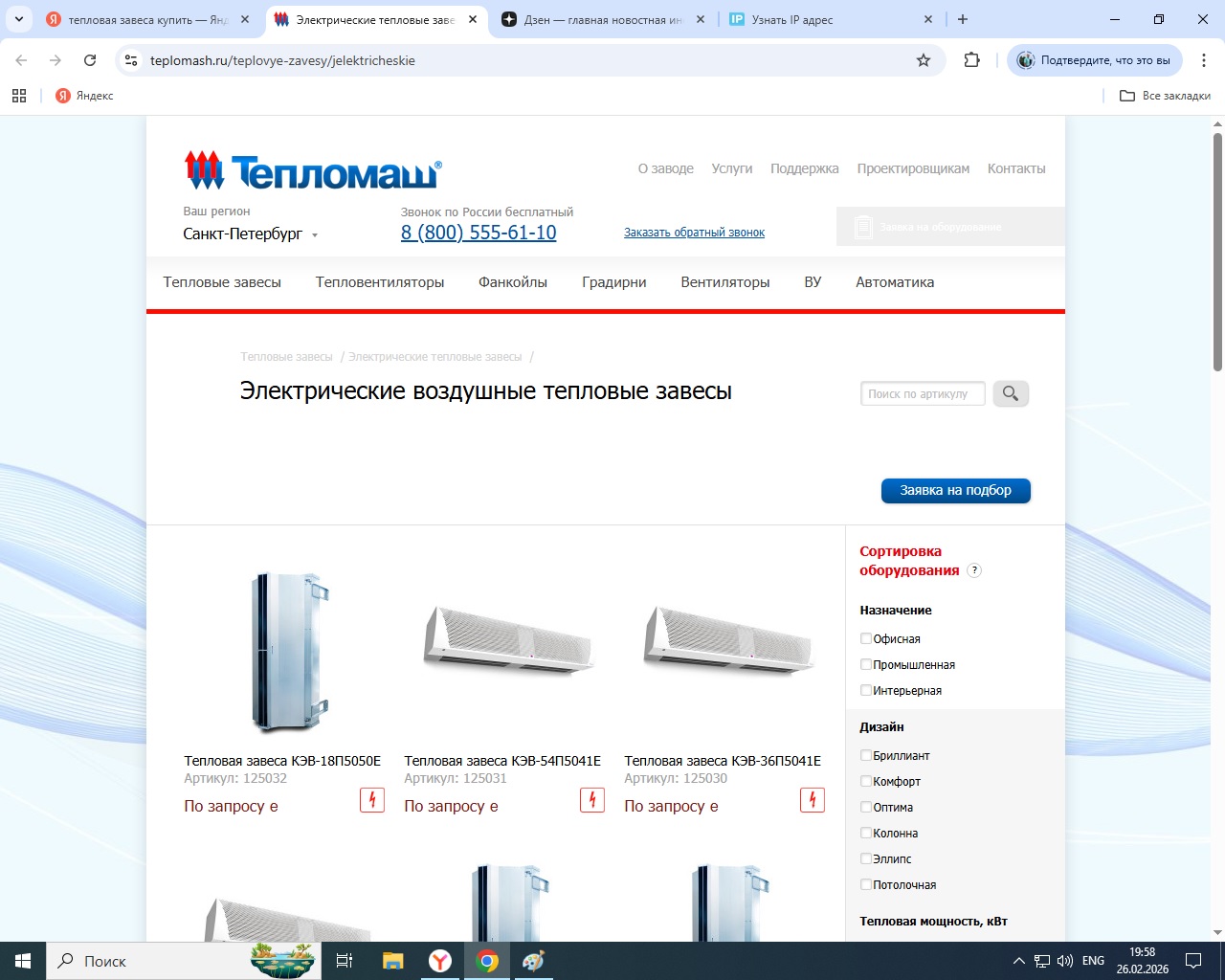This screenshot has width=1225, height=980.
Task: Open the apps grid in bookmarks bar
Action: pyautogui.click(x=19, y=96)
